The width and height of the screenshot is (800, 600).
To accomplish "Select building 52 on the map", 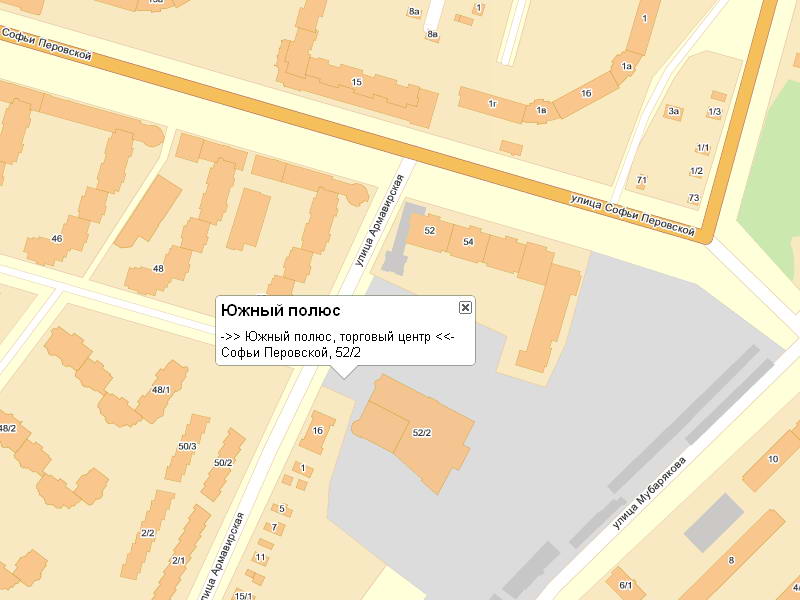I will click(430, 231).
